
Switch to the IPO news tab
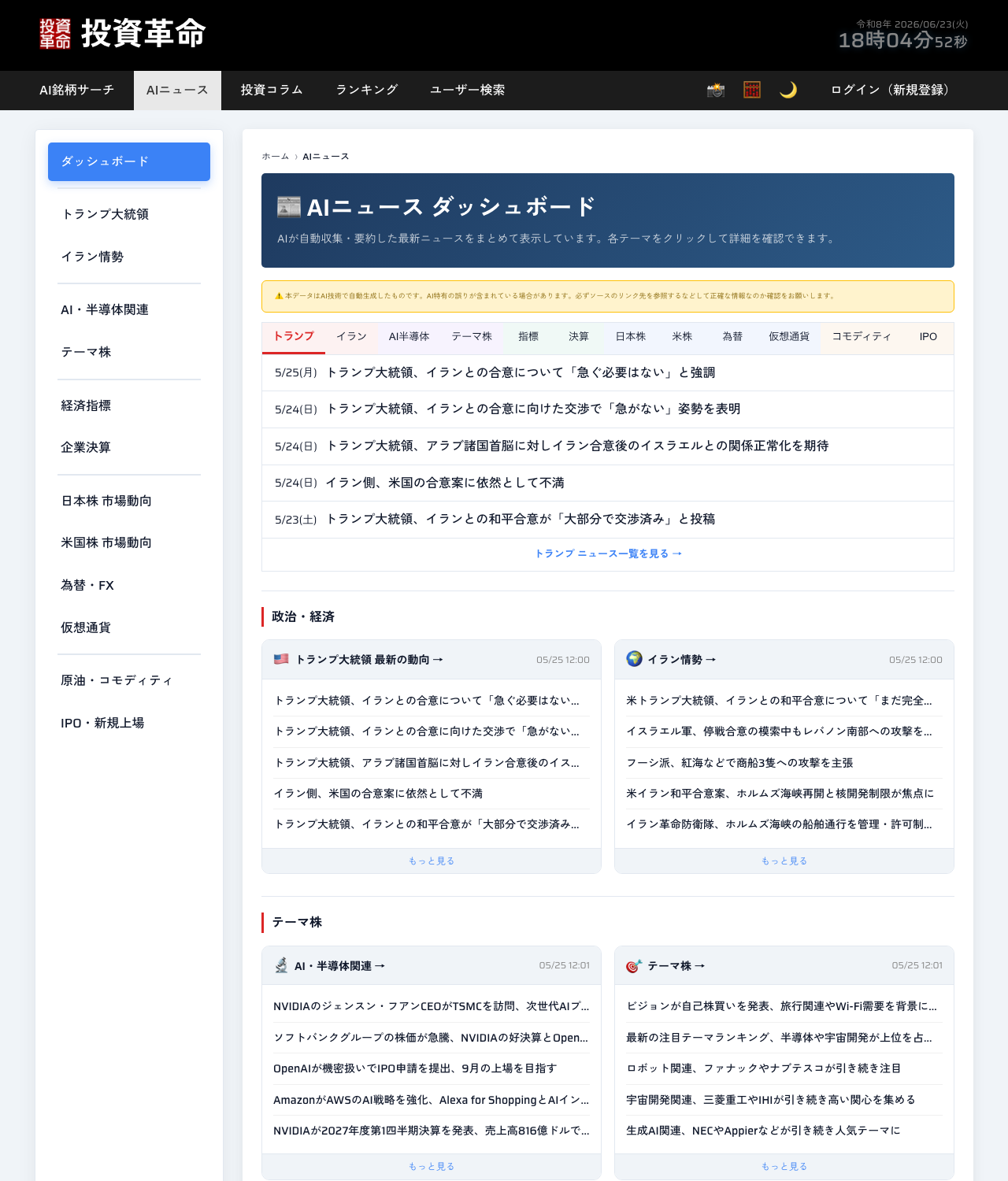(x=928, y=337)
